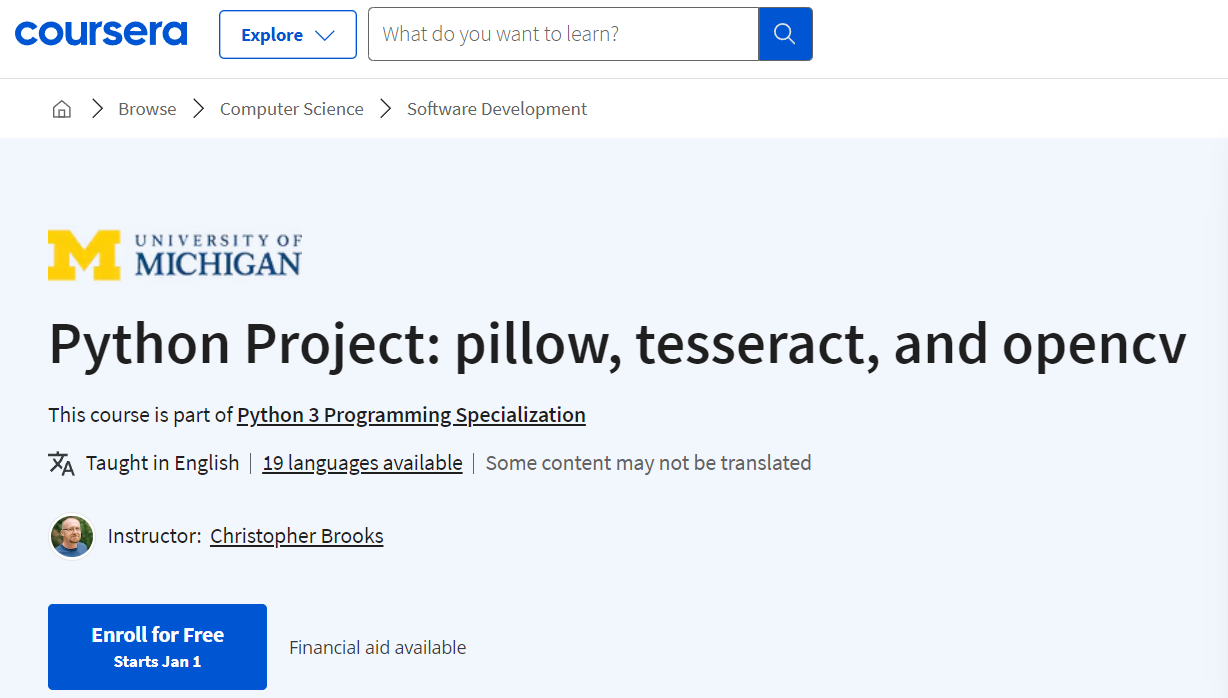Click the Financial aid available text

click(x=377, y=648)
